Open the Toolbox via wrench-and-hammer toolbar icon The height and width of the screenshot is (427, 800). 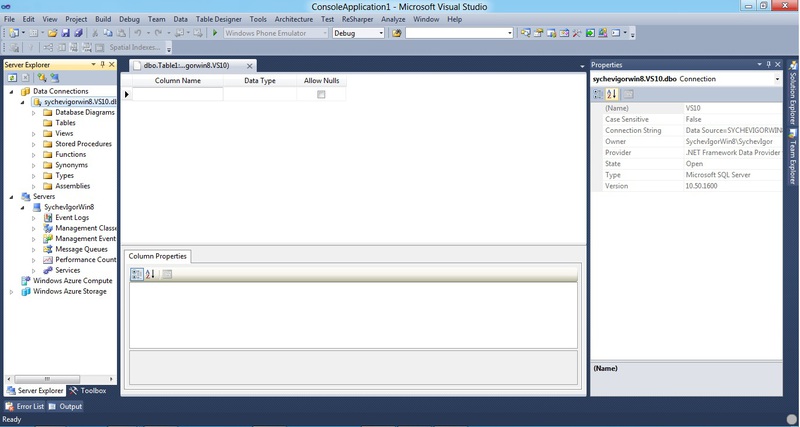[x=577, y=33]
